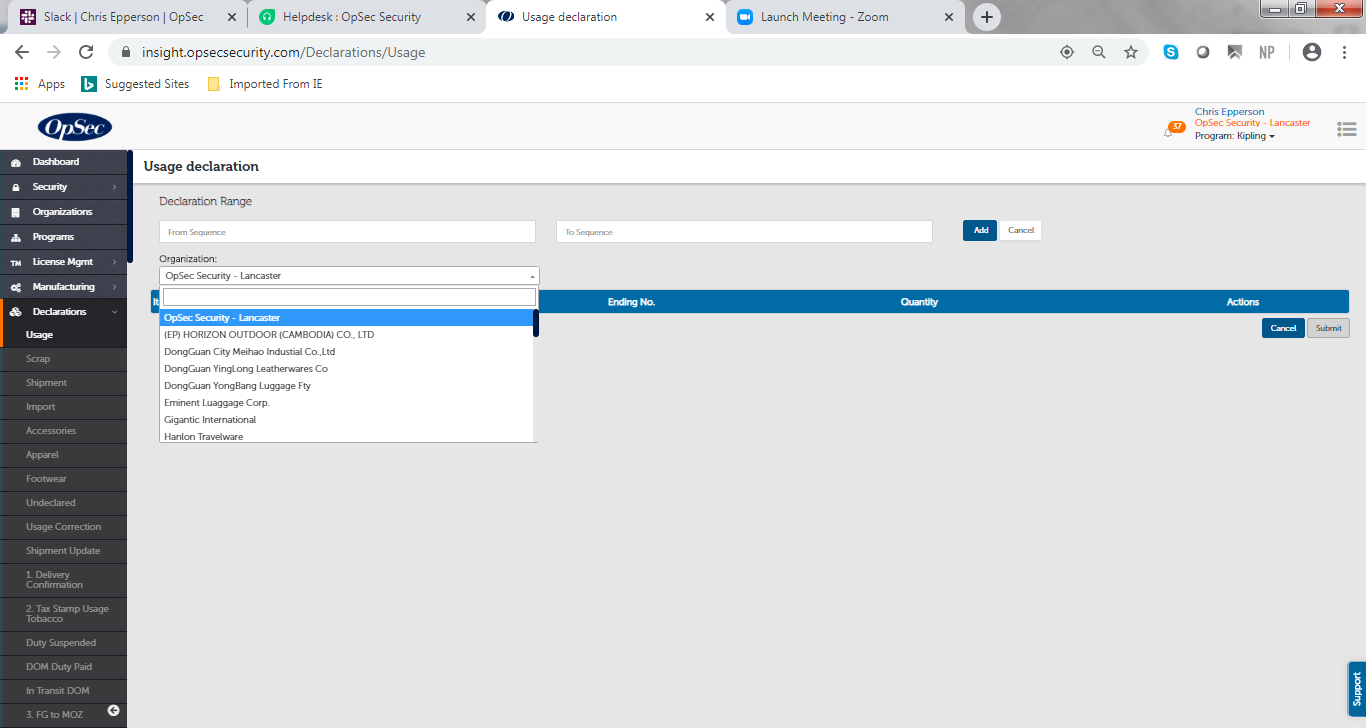Open the Program: Kipling dropdown
Image resolution: width=1366 pixels, height=728 pixels.
click(x=1235, y=136)
